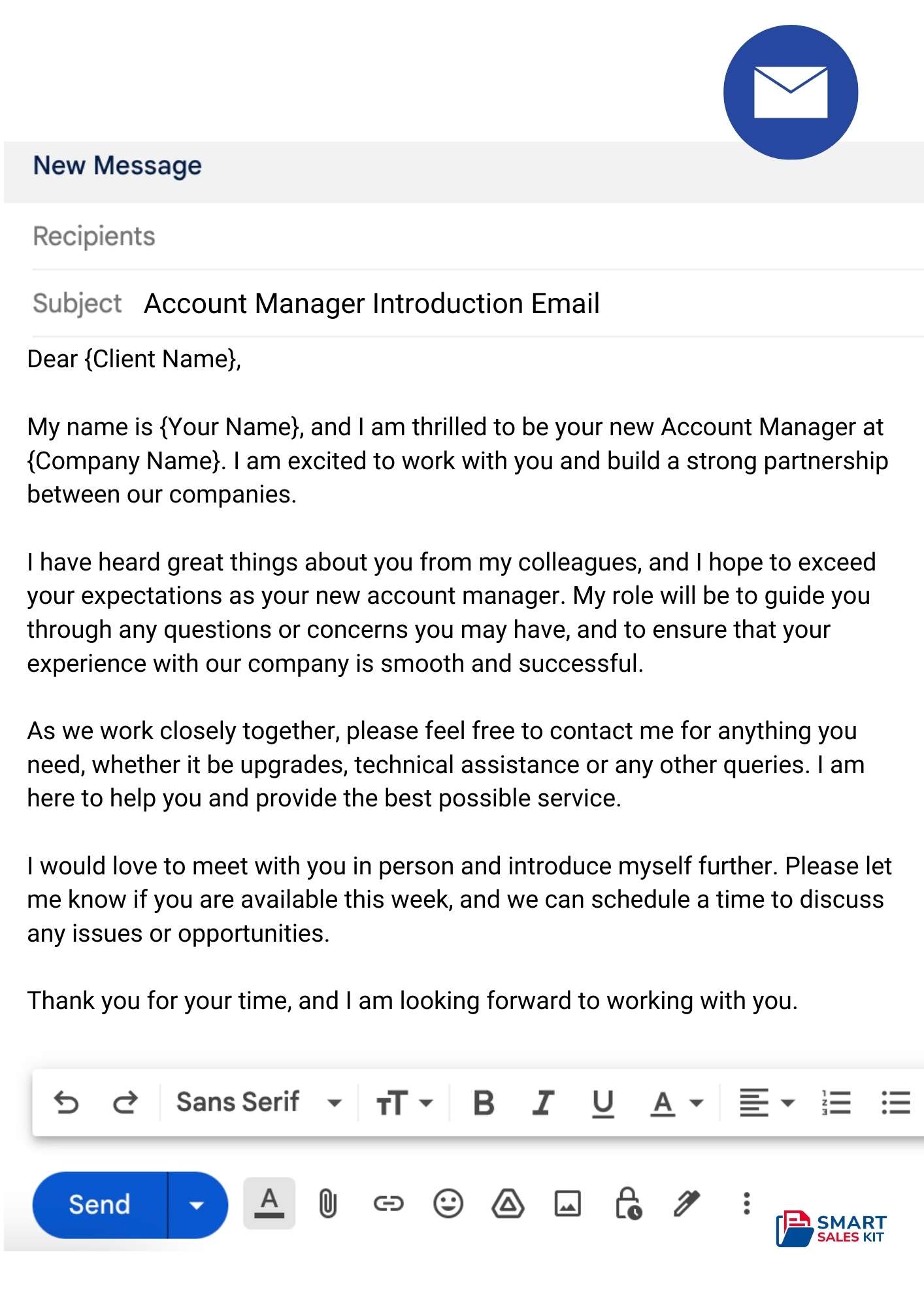924x1307 pixels.
Task: Toggle bold formatting
Action: [484, 1103]
